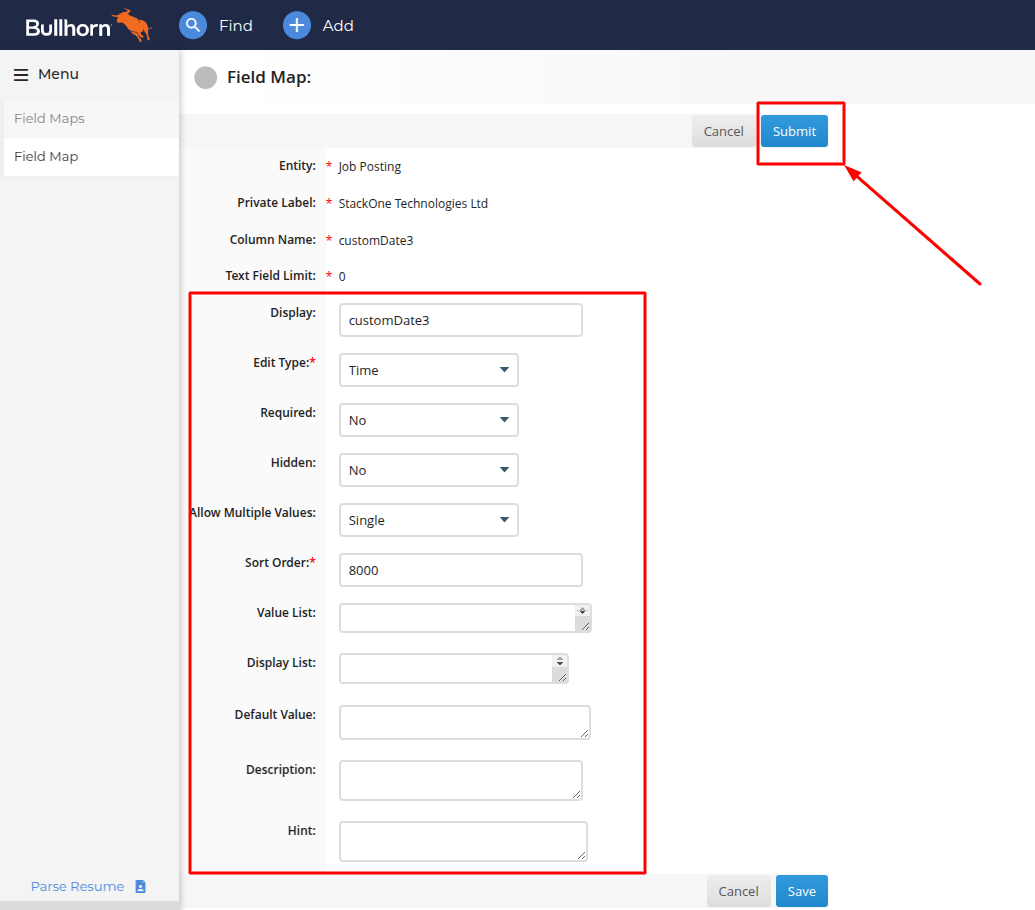Click the Parse Resume document icon
1035x910 pixels.
(x=140, y=886)
